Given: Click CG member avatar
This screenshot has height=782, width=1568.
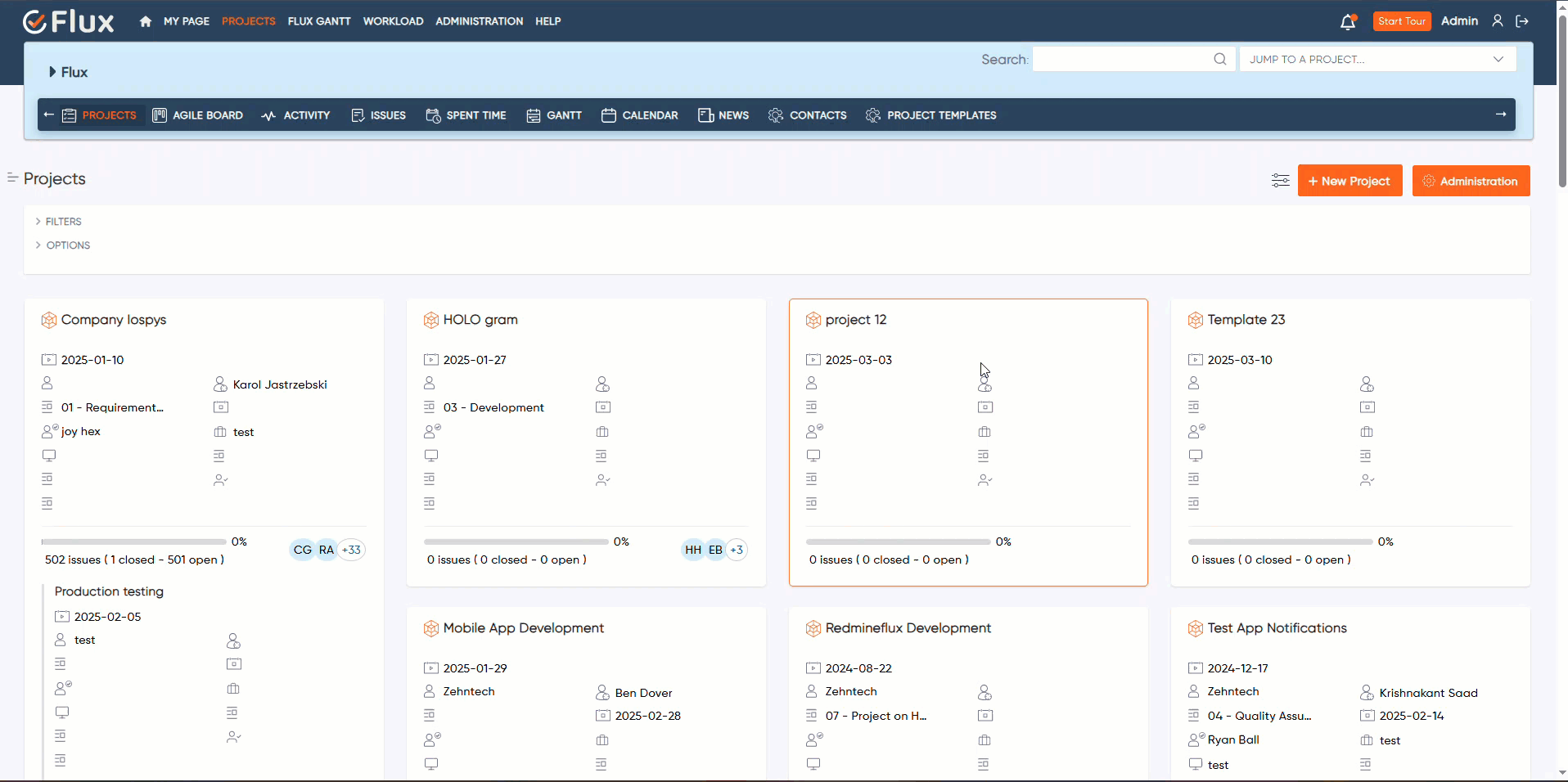Looking at the screenshot, I should coord(303,550).
